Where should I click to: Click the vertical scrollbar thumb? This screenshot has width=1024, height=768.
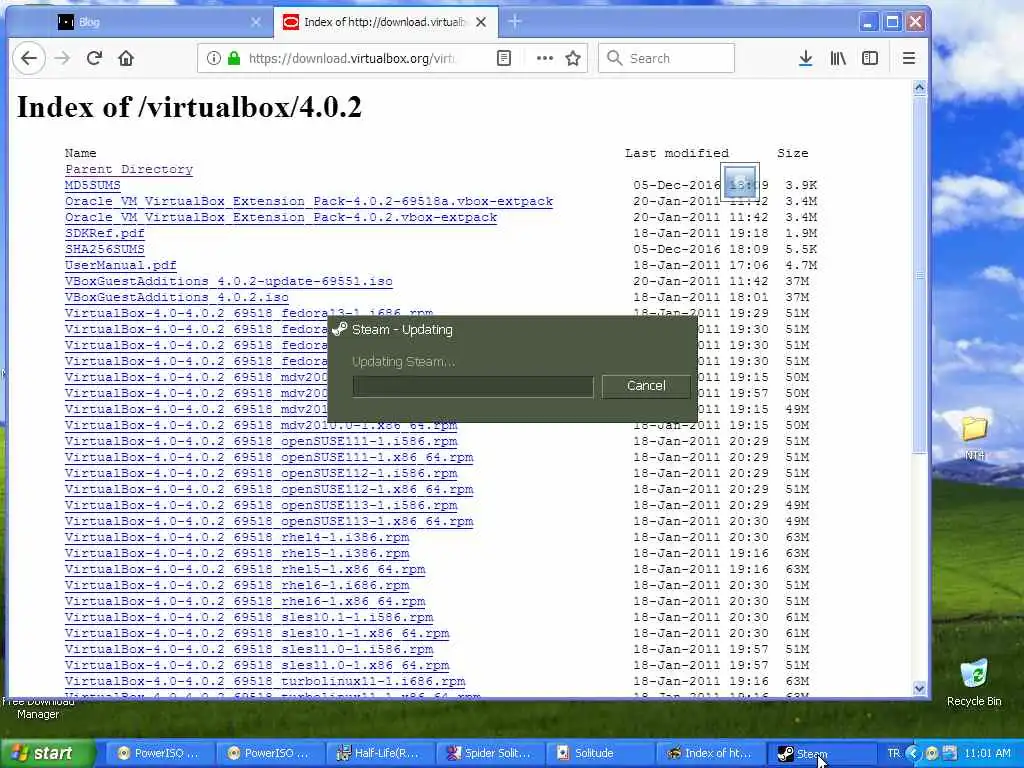tap(920, 274)
